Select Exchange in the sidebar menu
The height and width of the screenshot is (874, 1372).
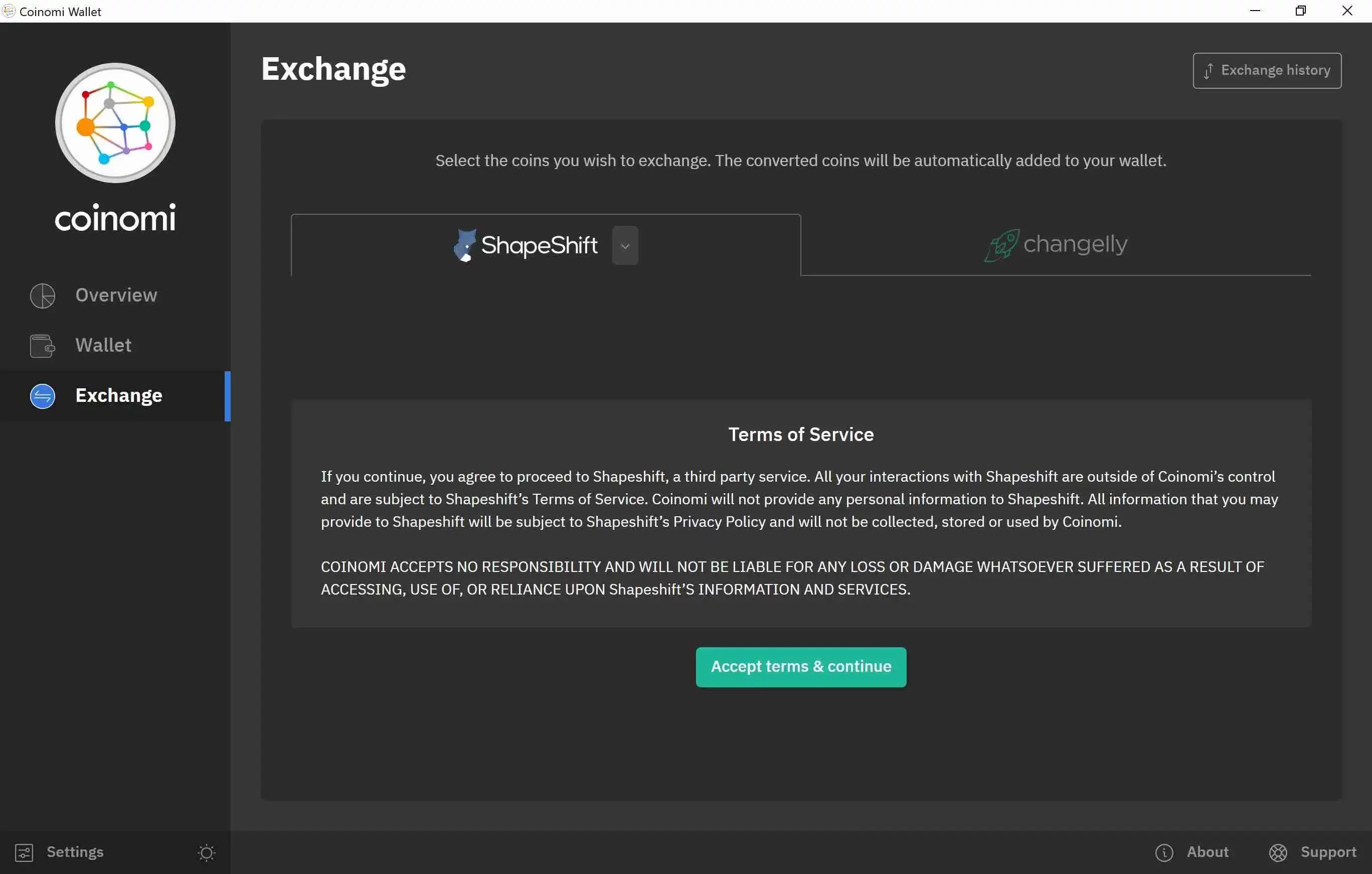tap(115, 396)
